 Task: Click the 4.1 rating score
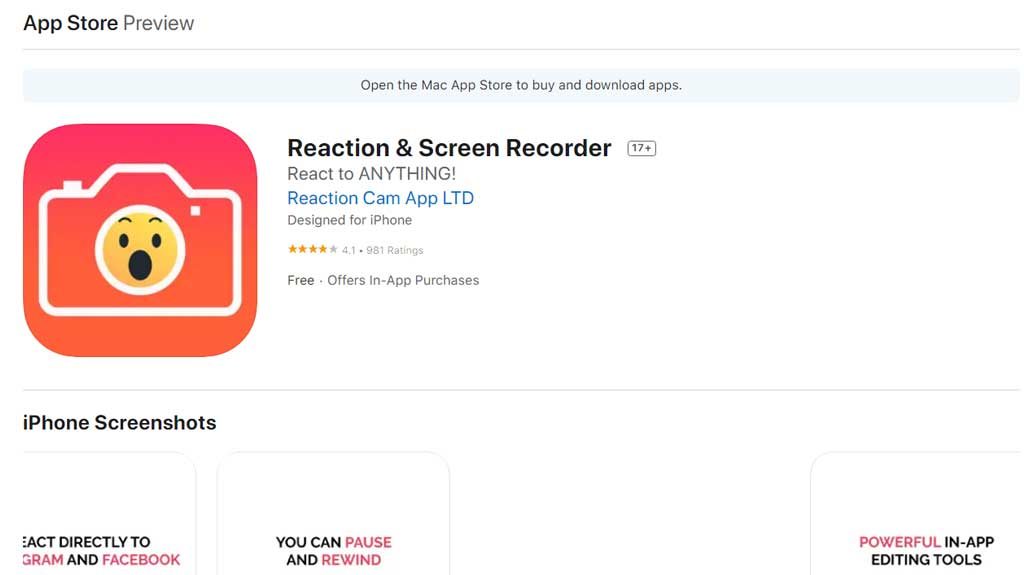click(x=348, y=250)
